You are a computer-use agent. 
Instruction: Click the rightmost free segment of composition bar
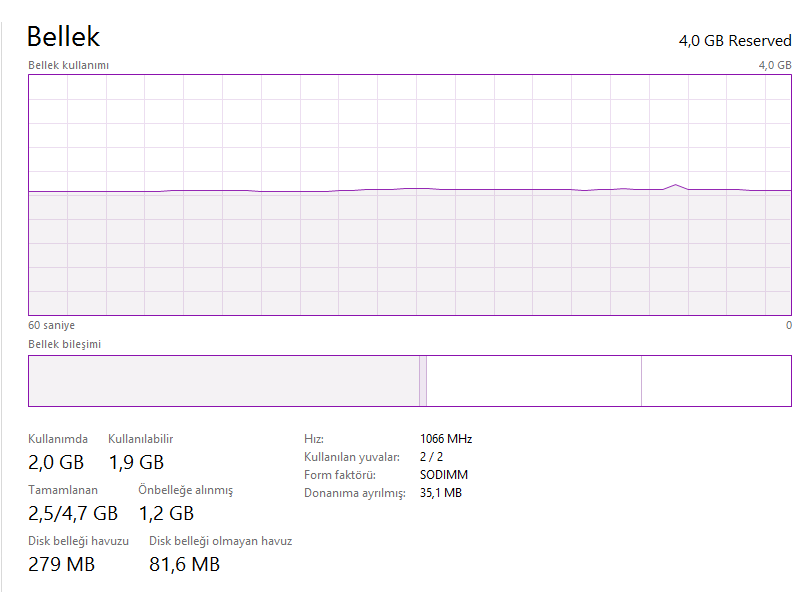click(x=715, y=381)
